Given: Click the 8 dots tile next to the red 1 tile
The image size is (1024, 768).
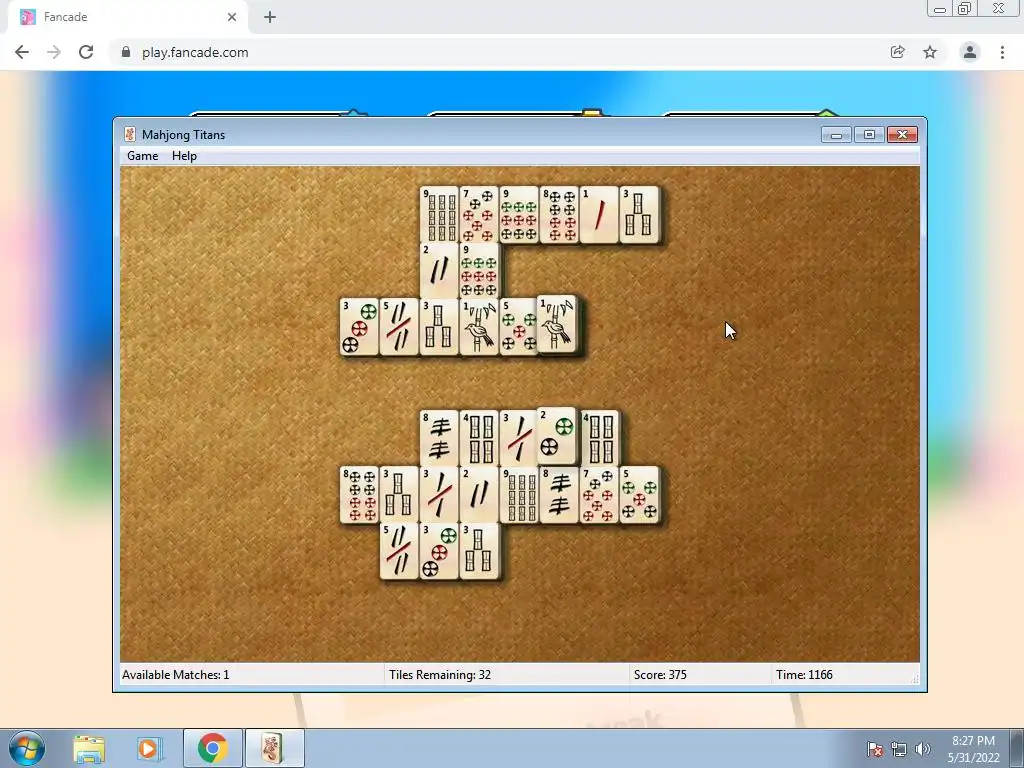Looking at the screenshot, I should 559,215.
